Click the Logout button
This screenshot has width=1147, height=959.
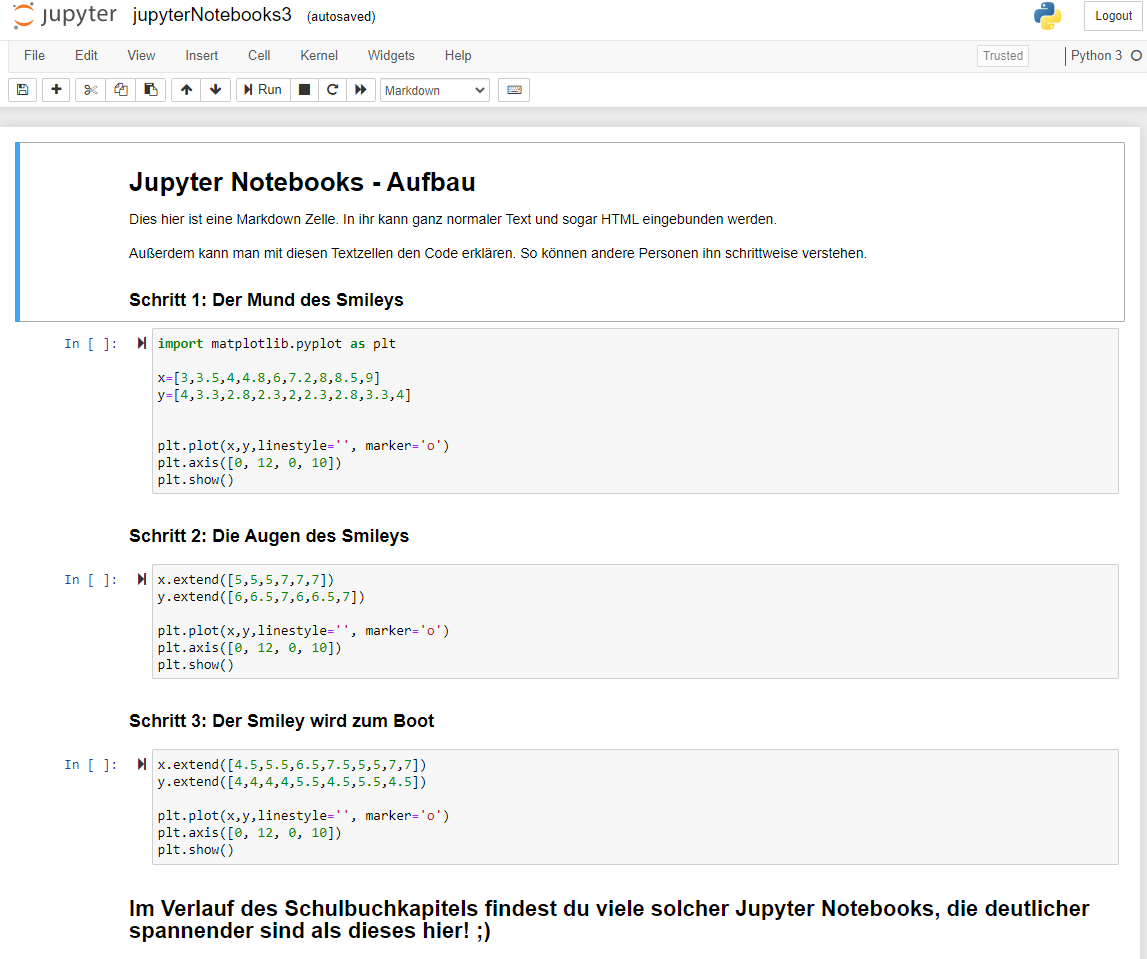[x=1113, y=16]
